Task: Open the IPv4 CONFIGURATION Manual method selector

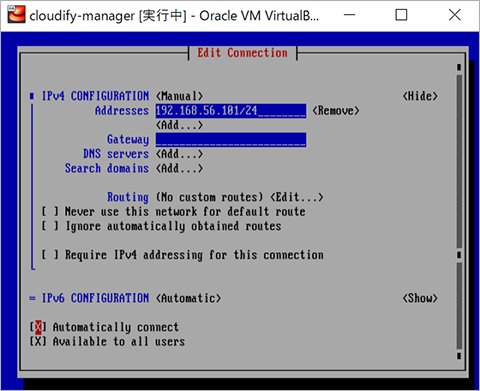Action: (179, 96)
